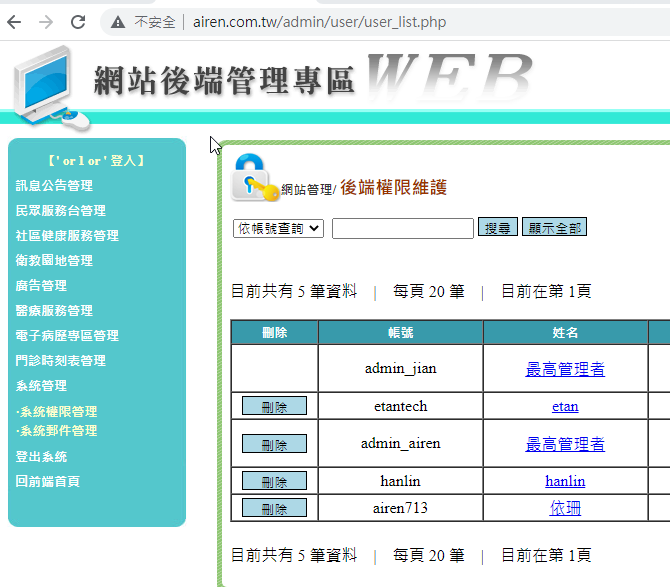Viewport: 670px width, 587px height.
Task: Open 廣告管理 in the sidebar
Action: click(x=41, y=285)
